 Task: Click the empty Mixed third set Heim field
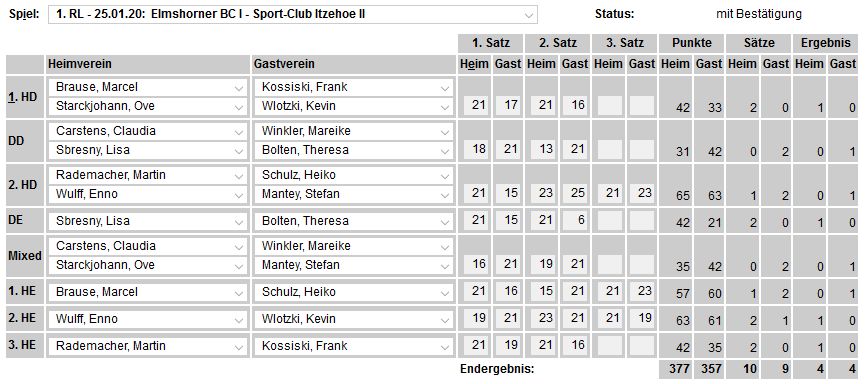[610, 264]
